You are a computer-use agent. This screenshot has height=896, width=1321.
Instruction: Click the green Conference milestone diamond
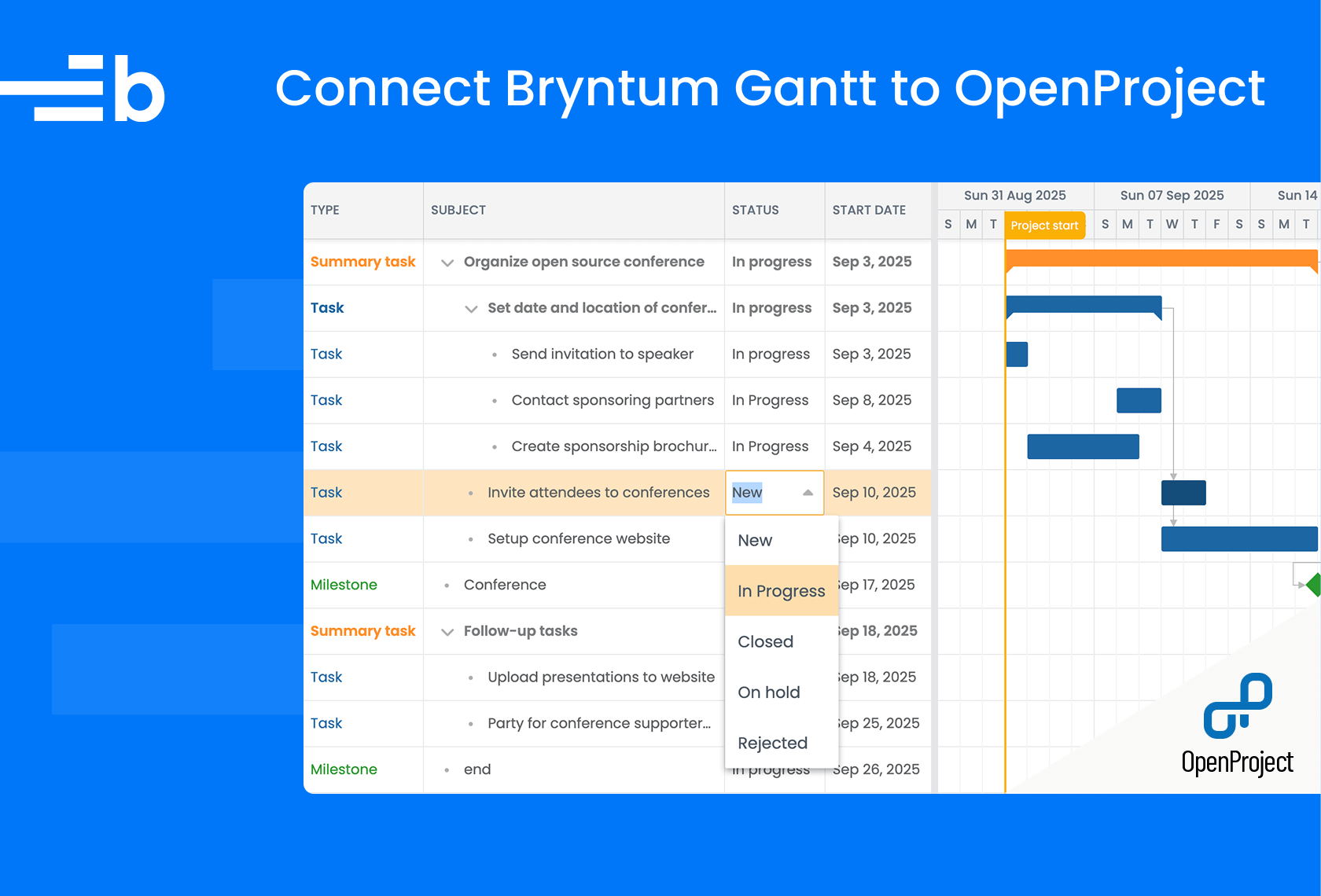(1313, 585)
